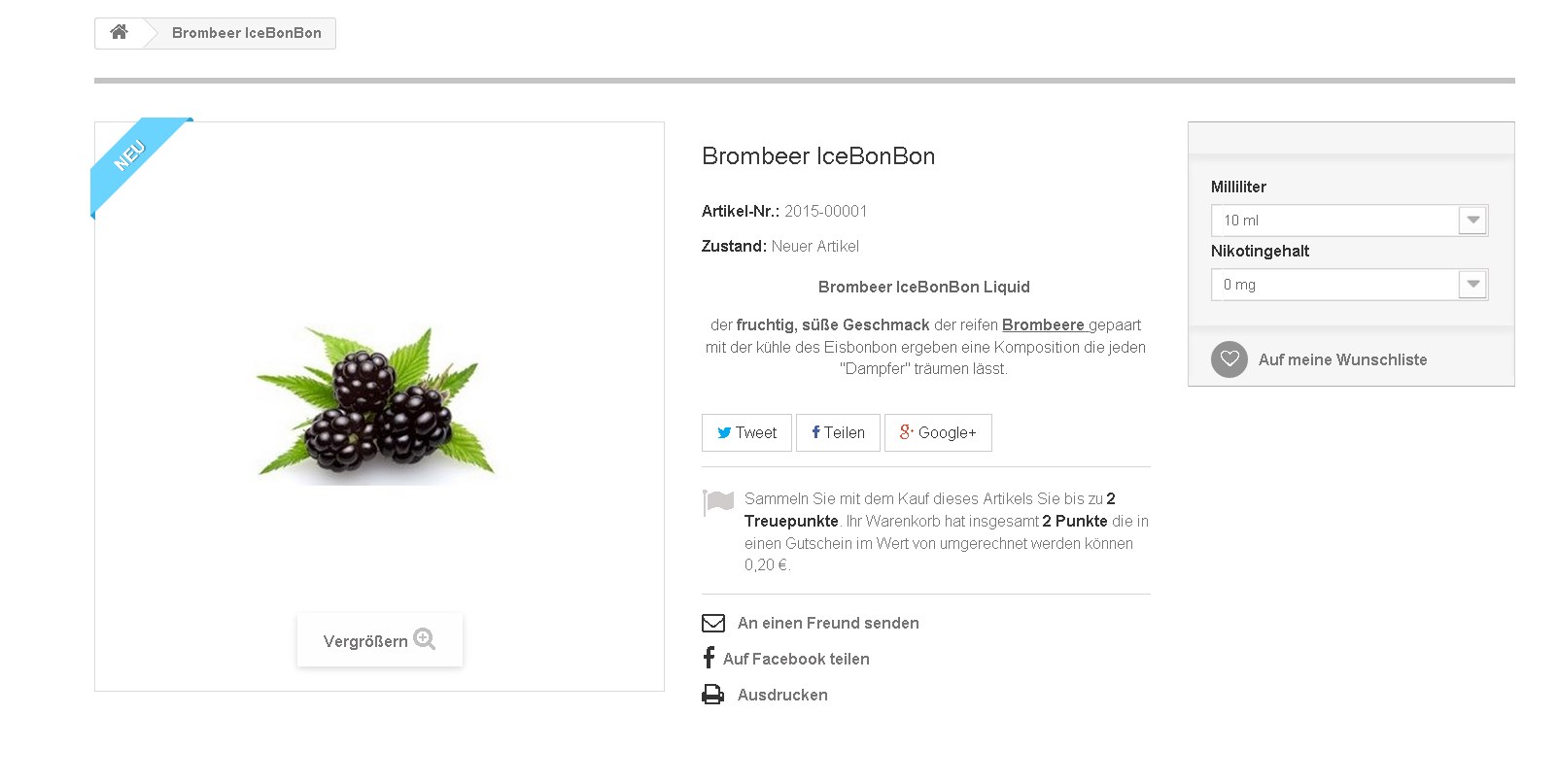
Task: Click An einen Freund senden link
Action: [x=828, y=623]
